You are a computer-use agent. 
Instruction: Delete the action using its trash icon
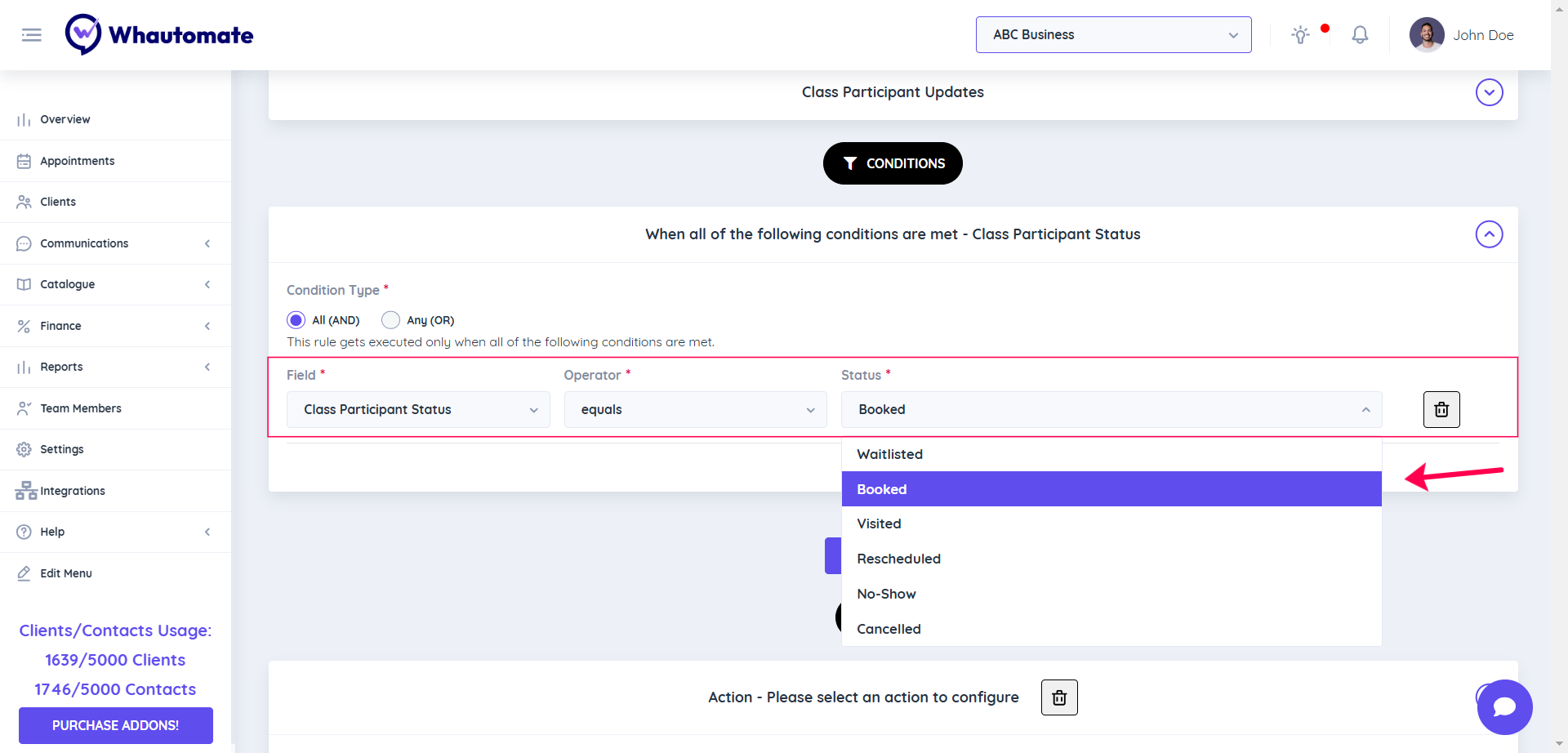tap(1059, 697)
